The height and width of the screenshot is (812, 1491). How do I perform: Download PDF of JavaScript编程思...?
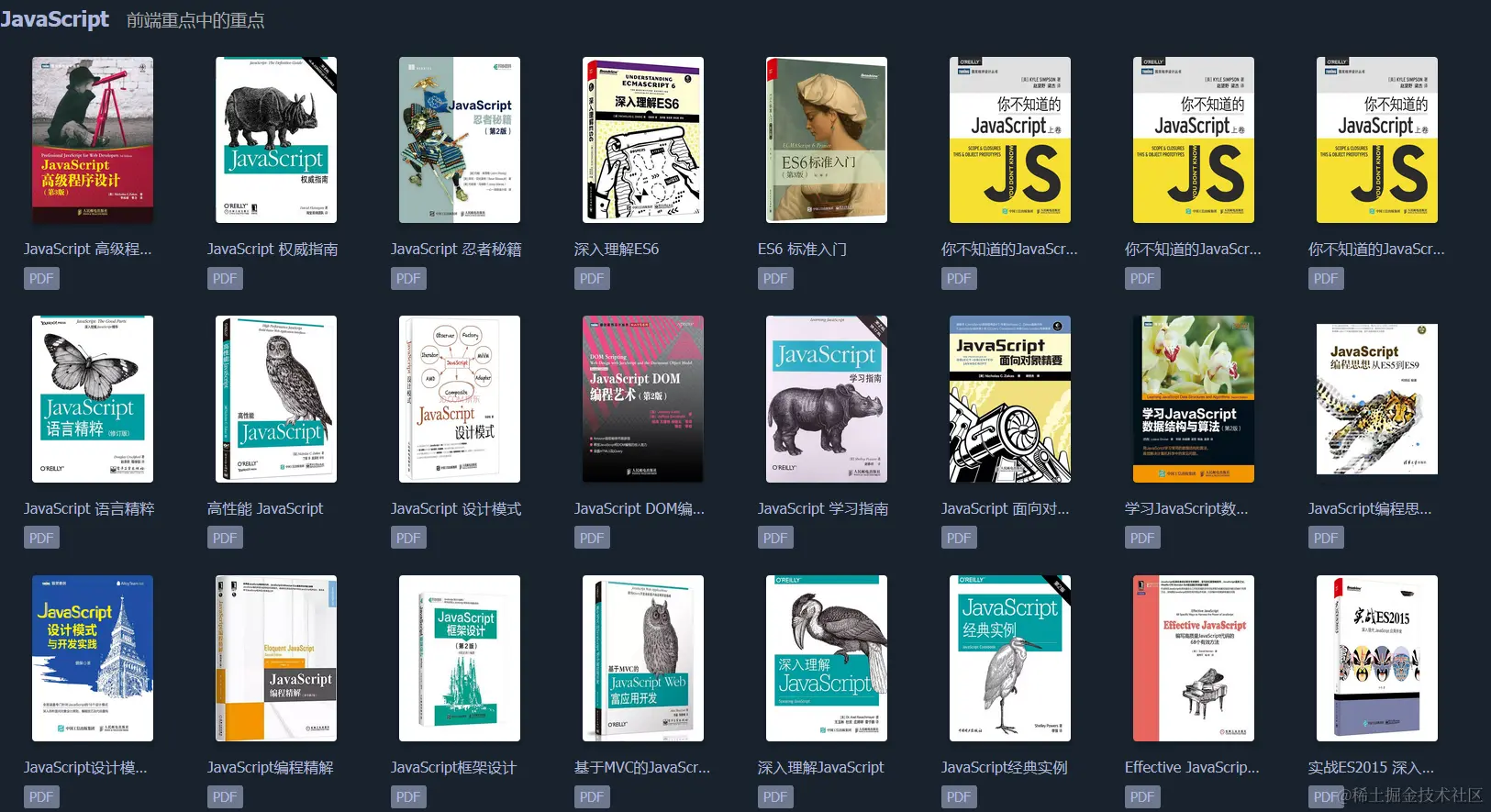tap(1326, 538)
